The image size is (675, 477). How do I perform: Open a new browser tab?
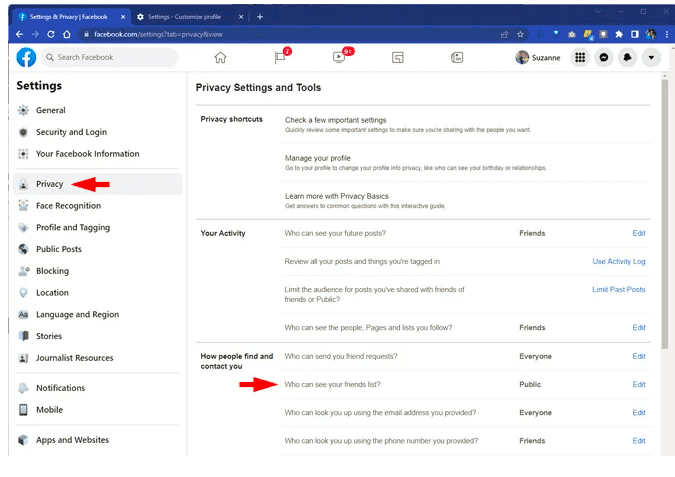260,17
